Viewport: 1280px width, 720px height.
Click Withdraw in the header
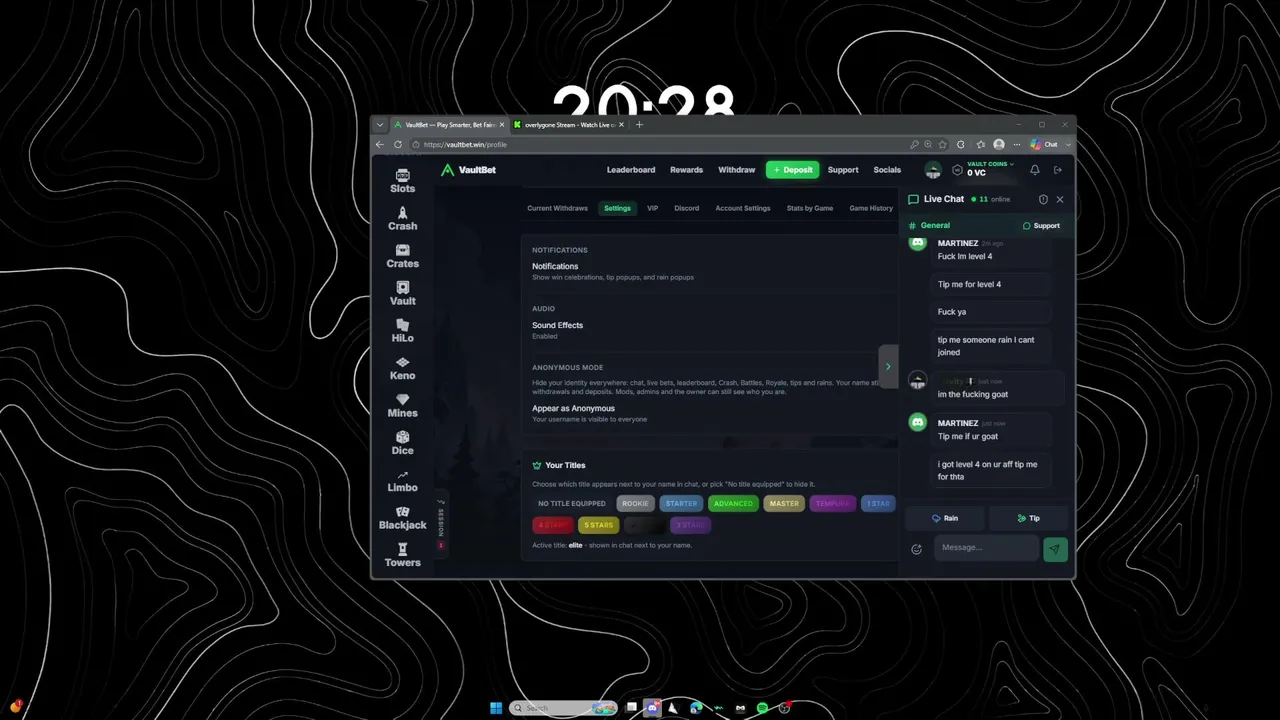pyautogui.click(x=736, y=170)
